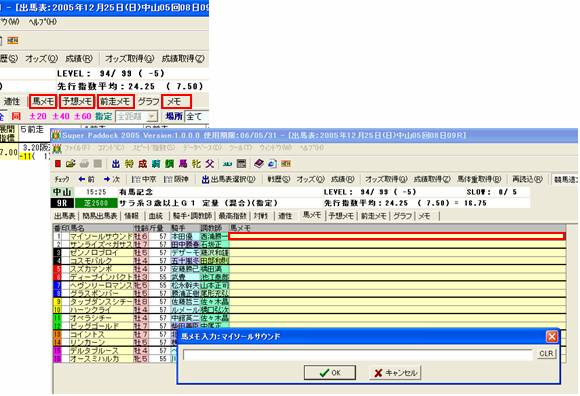Screen dimensions: 580x396
Task: Open the 場所 全て combo box
Action: point(196,116)
